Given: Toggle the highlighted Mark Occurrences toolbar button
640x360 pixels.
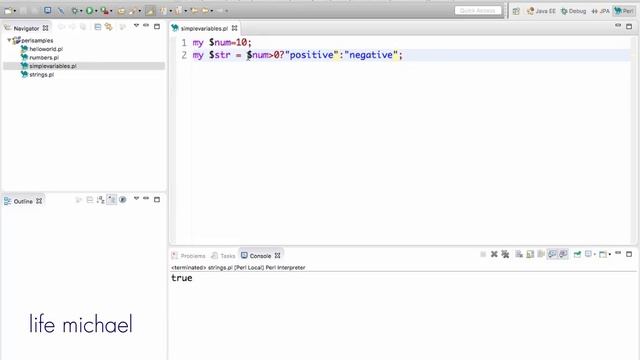Looking at the screenshot, I should [x=150, y=11].
